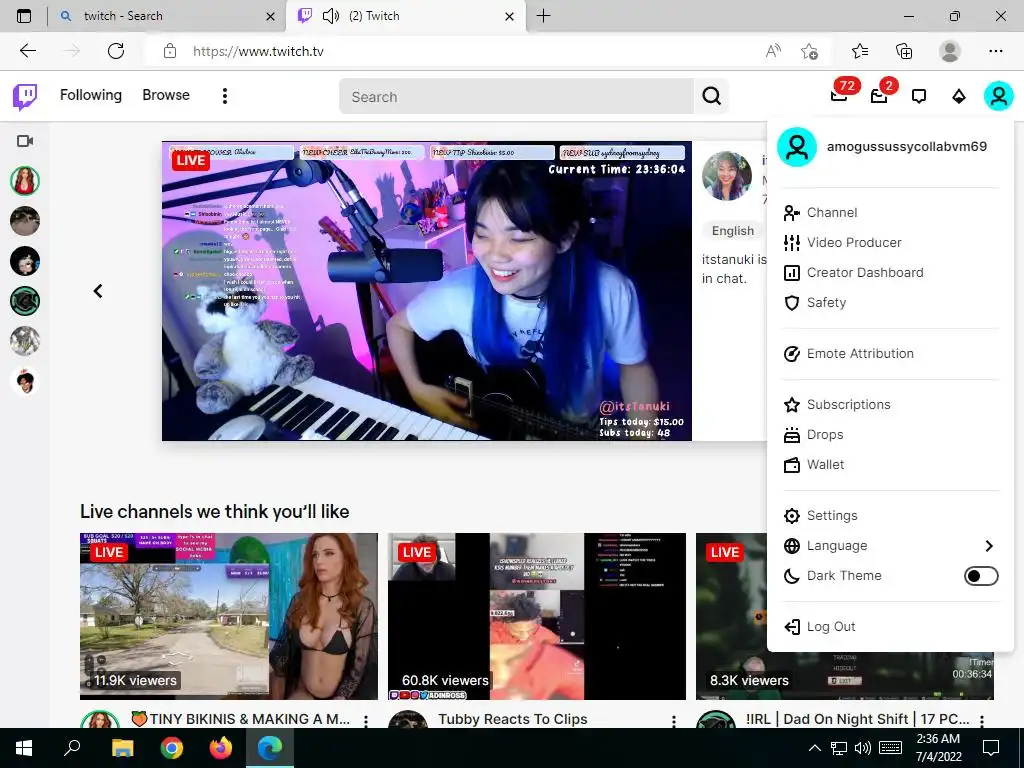Image resolution: width=1024 pixels, height=768 pixels.
Task: Open options for TINY BIKINIS stream card
Action: (x=366, y=721)
